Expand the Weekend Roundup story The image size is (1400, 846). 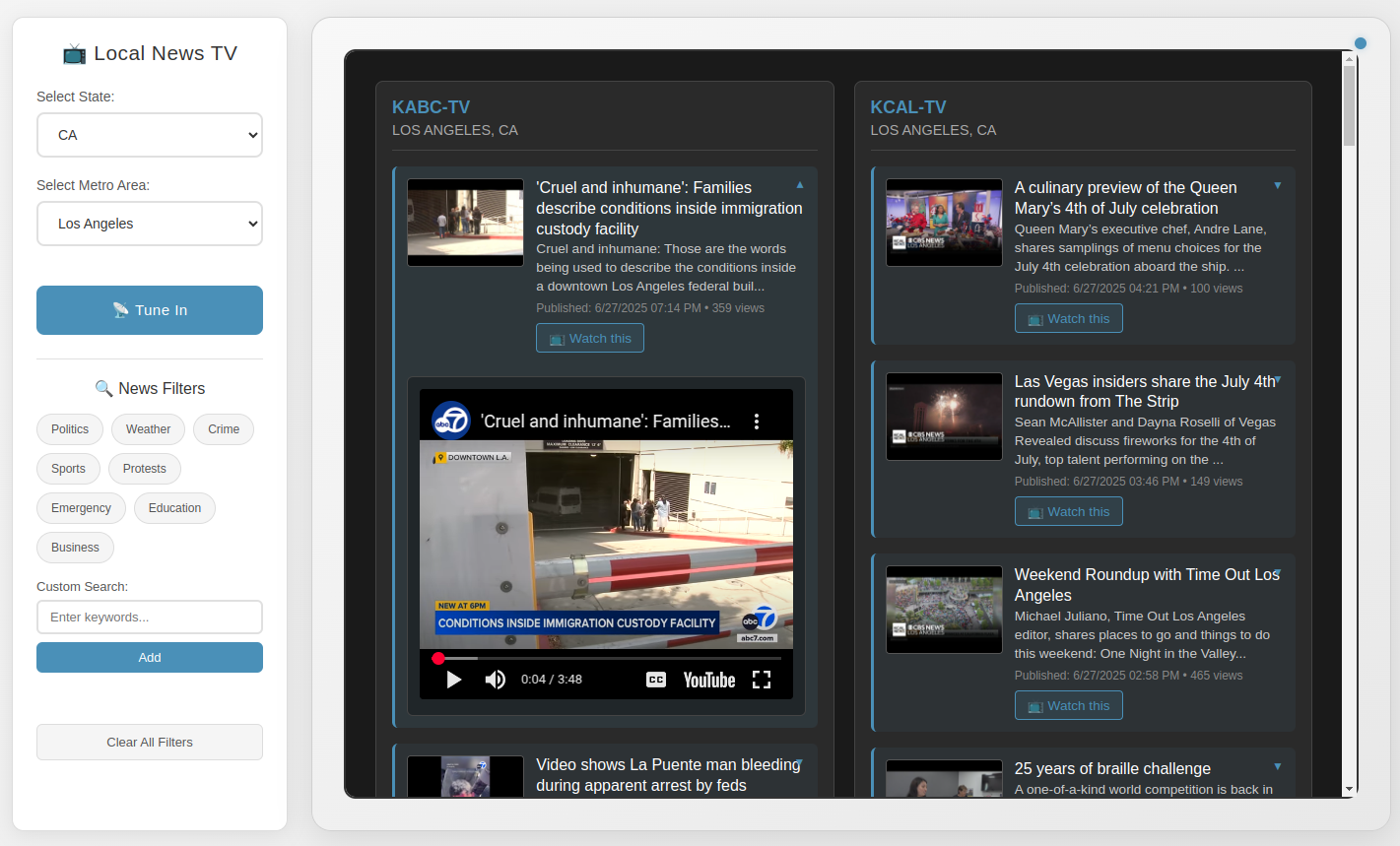[1278, 572]
